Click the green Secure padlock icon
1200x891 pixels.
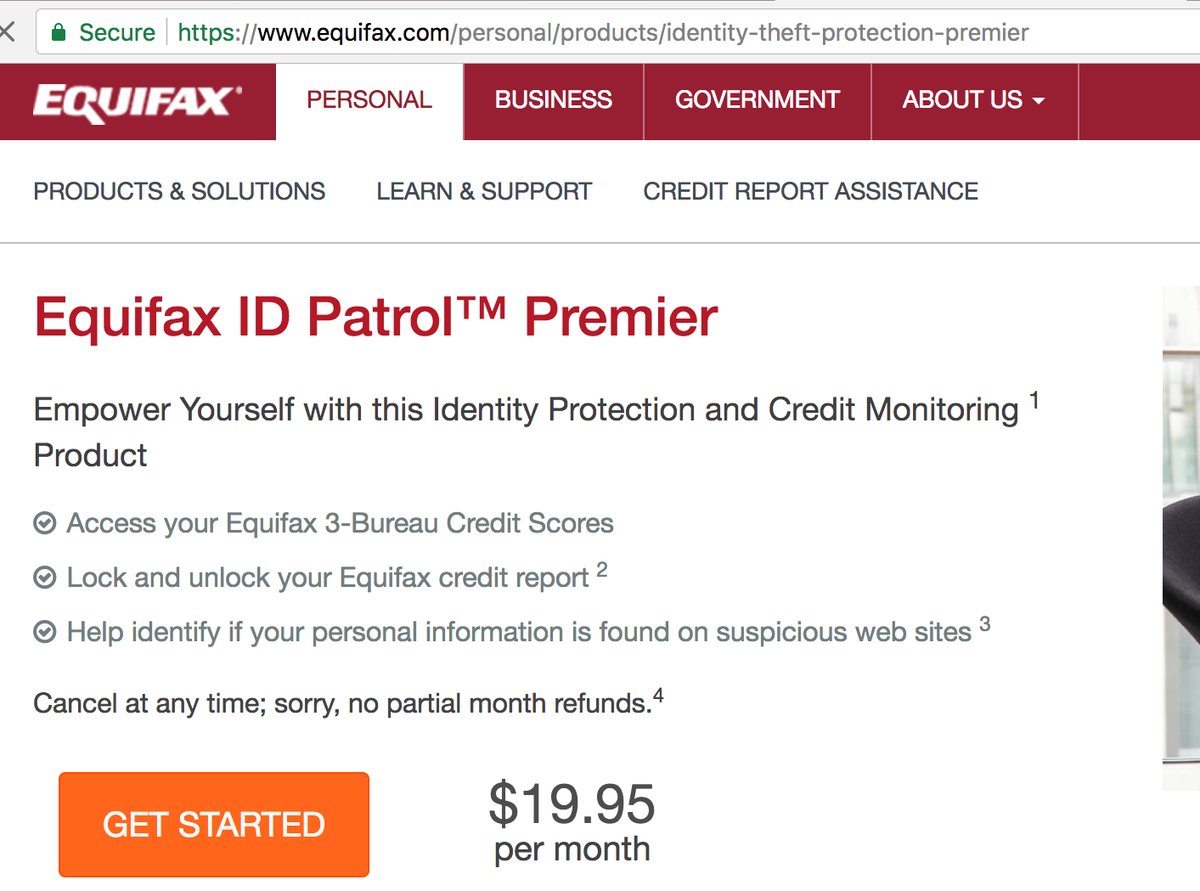click(x=59, y=32)
